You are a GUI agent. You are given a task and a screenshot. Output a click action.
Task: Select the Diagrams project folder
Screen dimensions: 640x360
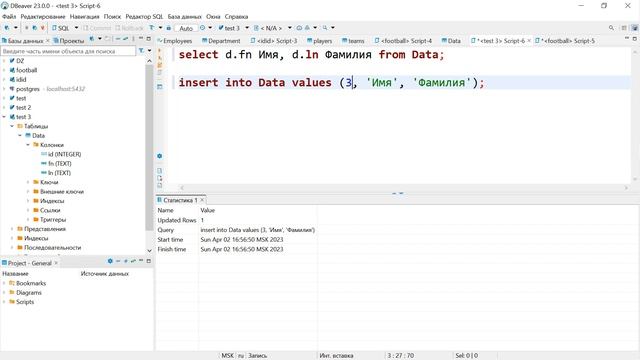(x=25, y=293)
